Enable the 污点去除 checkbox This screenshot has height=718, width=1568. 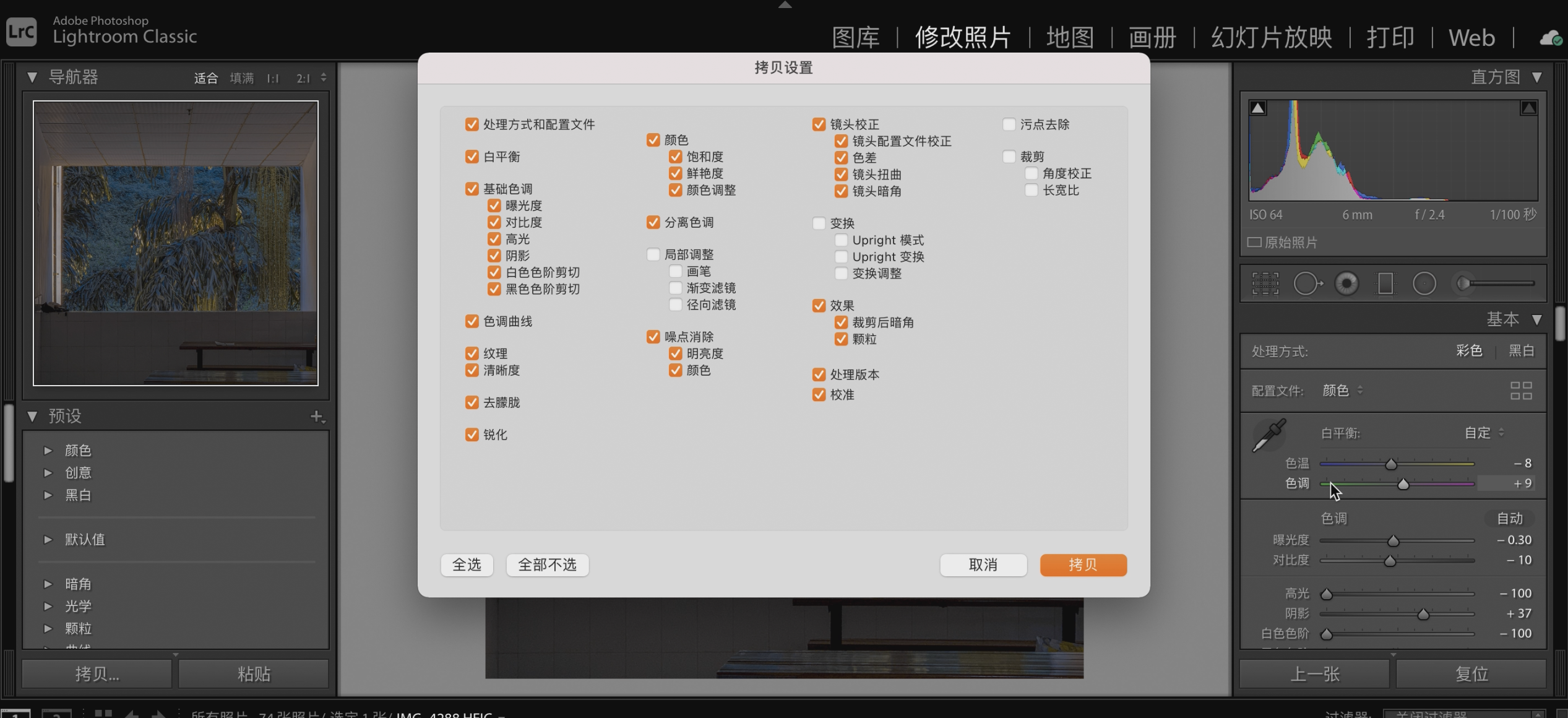(x=1009, y=124)
